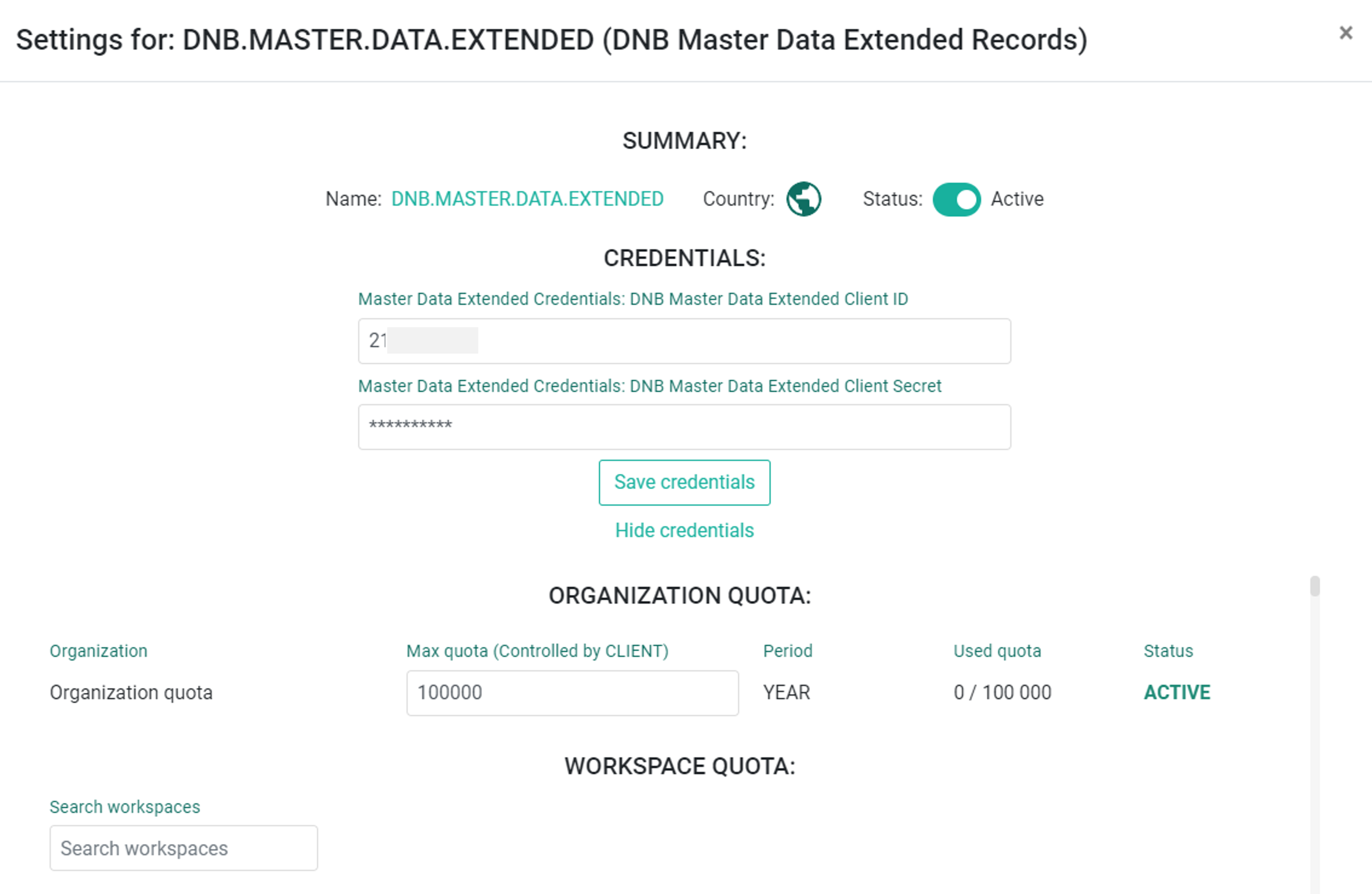Screen dimensions: 1372x894
Task: Focus the Client Secret input field
Action: (684, 427)
